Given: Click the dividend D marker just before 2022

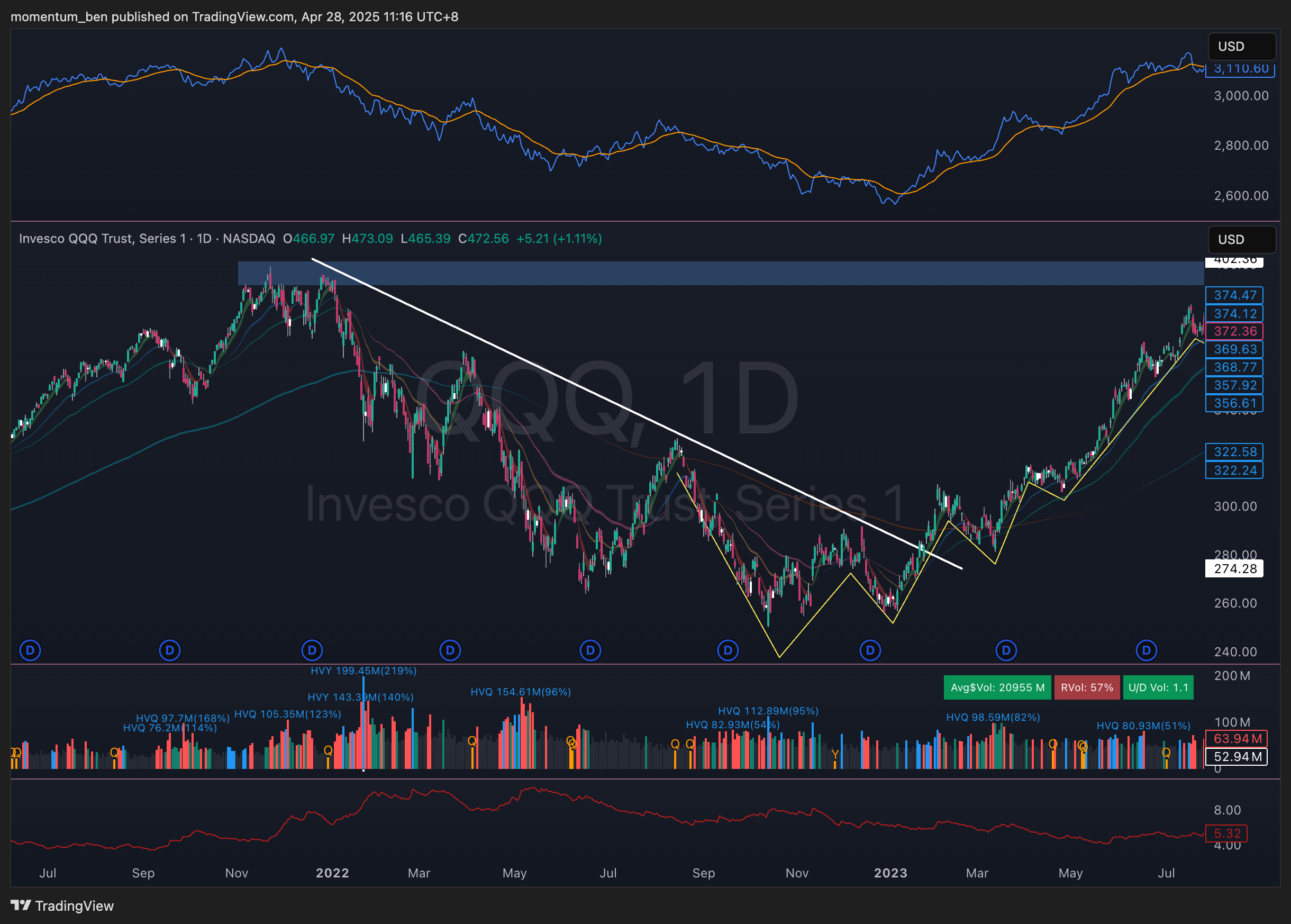Looking at the screenshot, I should click(312, 650).
